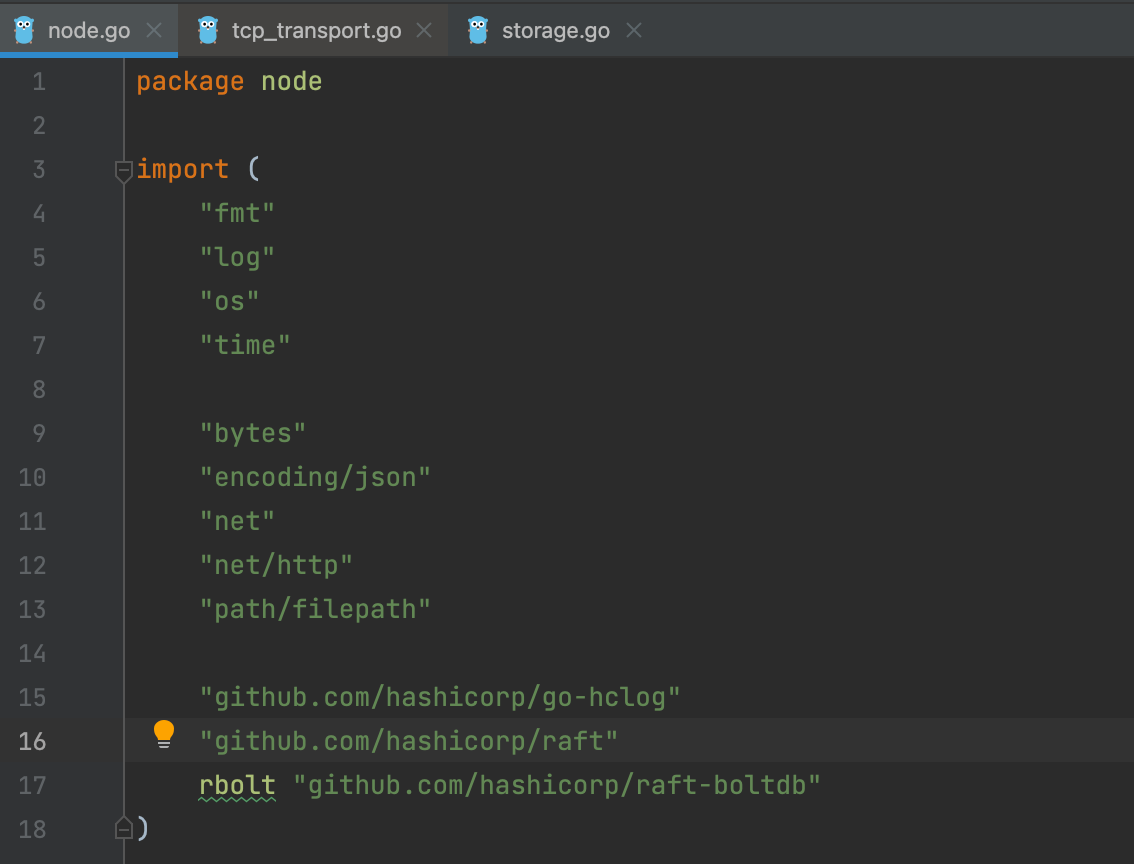Click the gopher icon on storage.go tab
The width and height of the screenshot is (1134, 864).
[478, 29]
